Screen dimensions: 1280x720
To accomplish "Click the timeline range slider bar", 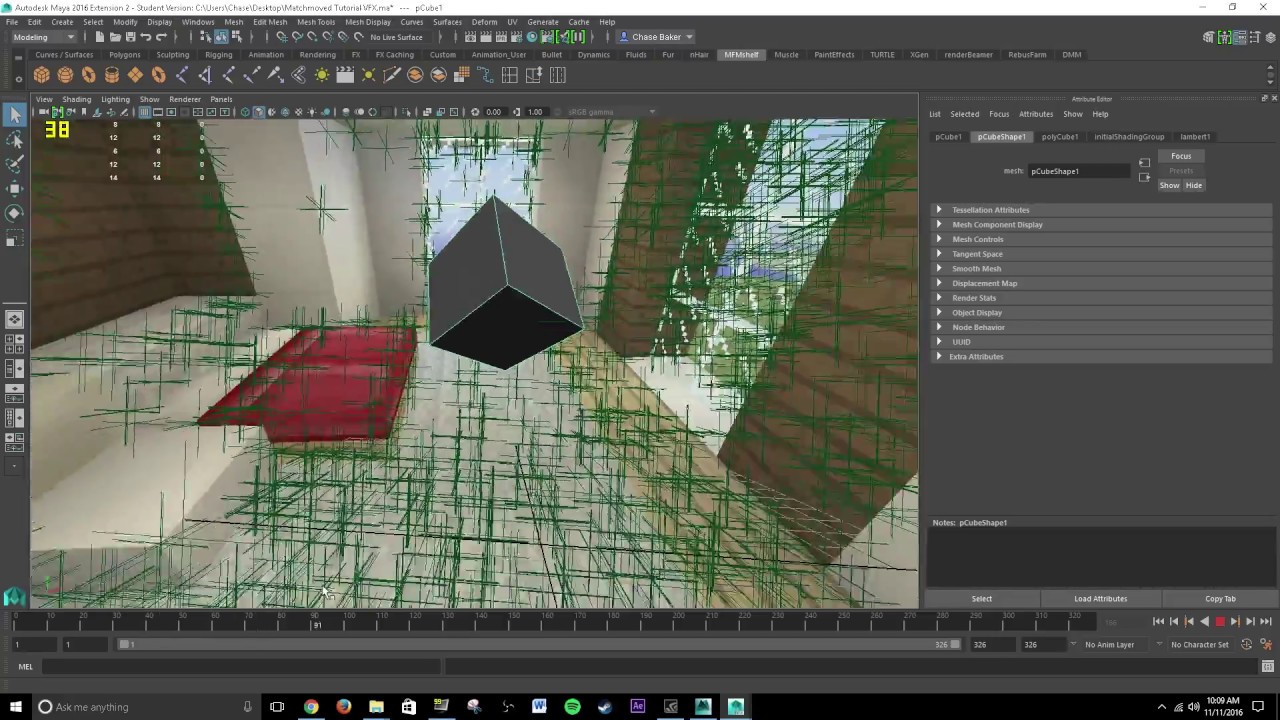I will (540, 645).
